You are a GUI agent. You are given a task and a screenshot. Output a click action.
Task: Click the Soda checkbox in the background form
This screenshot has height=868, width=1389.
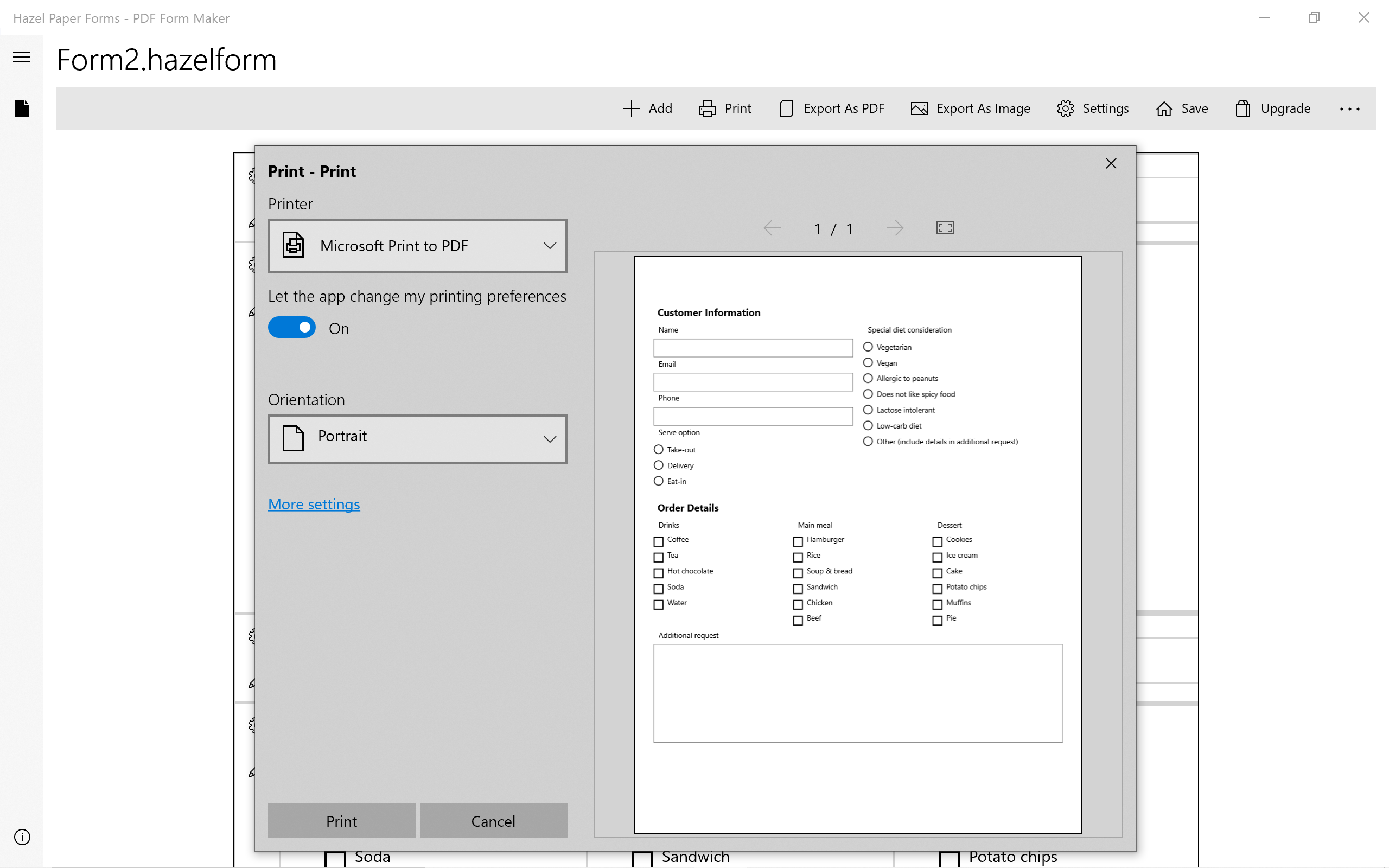335,858
